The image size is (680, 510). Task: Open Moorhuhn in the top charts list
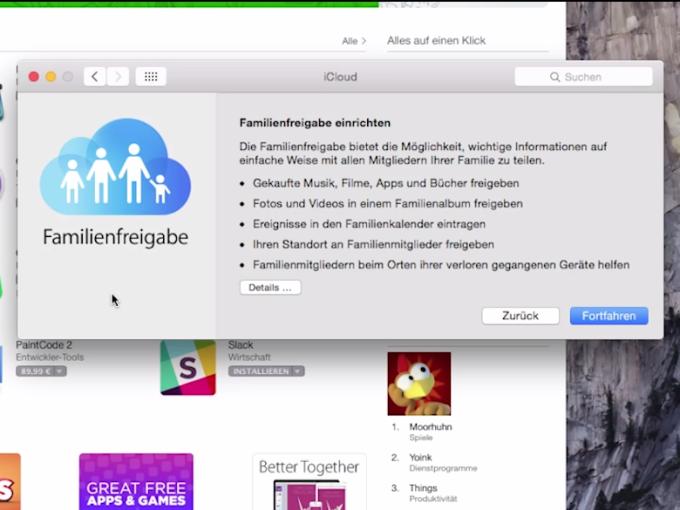pos(431,427)
